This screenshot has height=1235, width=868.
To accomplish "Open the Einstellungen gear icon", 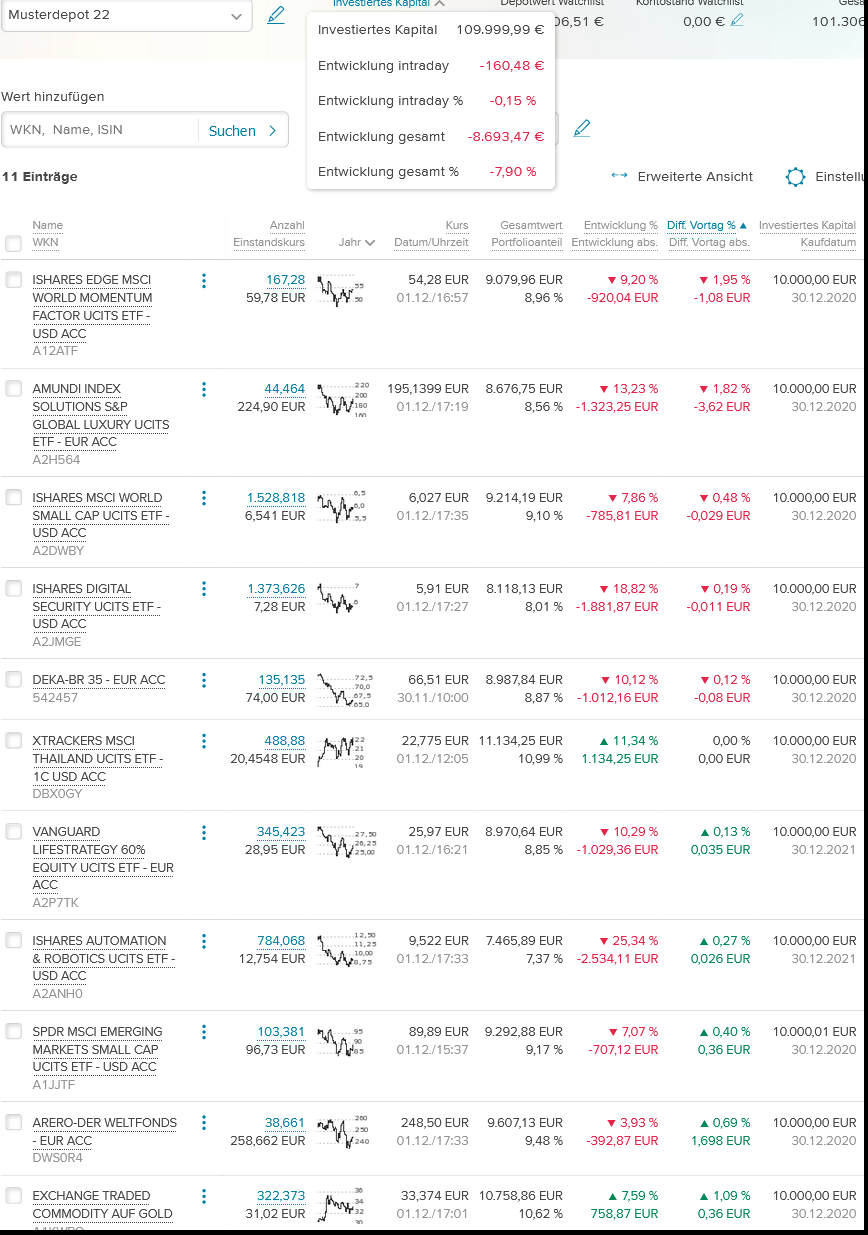I will coord(796,177).
